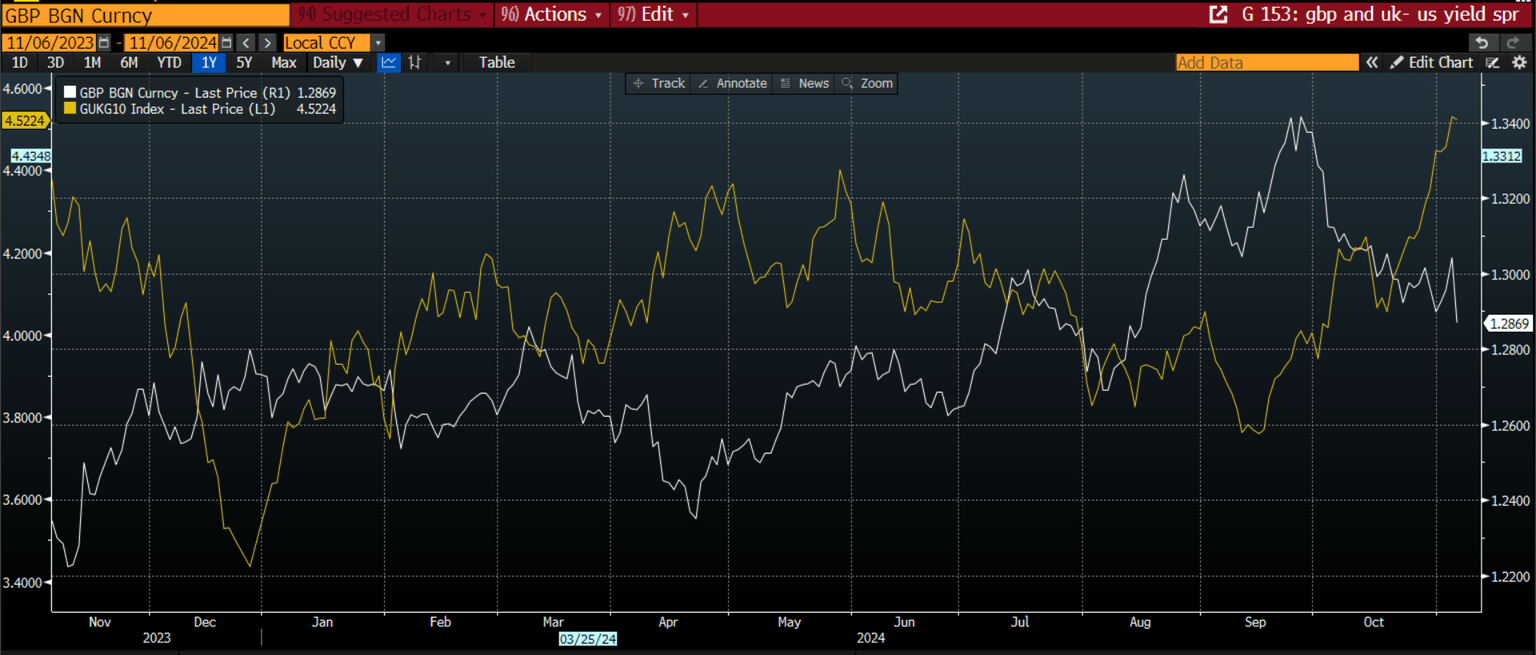Screen dimensions: 1536x655
Task: Toggle the Track crosshair mode
Action: 659,83
